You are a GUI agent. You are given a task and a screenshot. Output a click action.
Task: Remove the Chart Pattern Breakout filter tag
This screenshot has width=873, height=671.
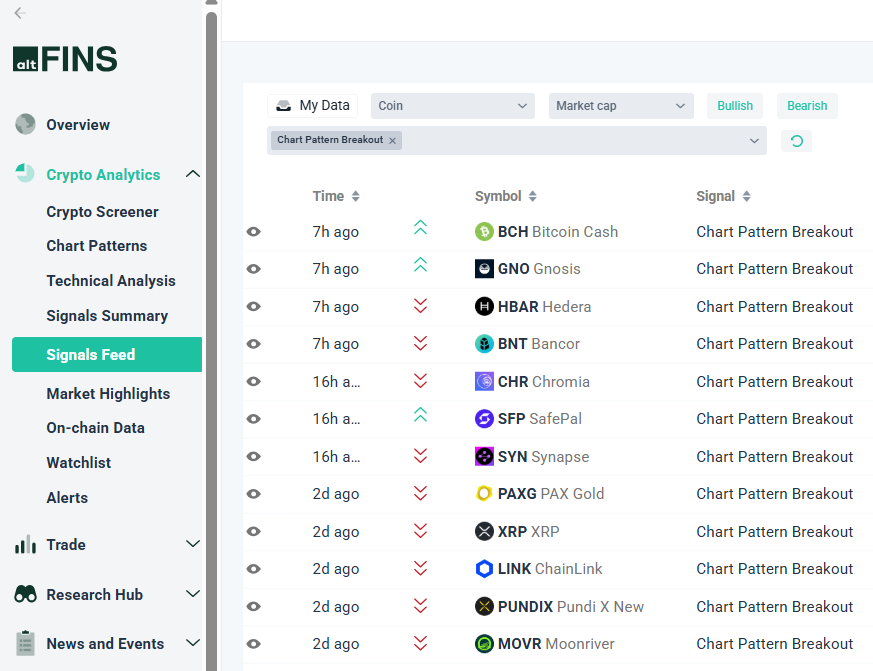[x=393, y=141]
